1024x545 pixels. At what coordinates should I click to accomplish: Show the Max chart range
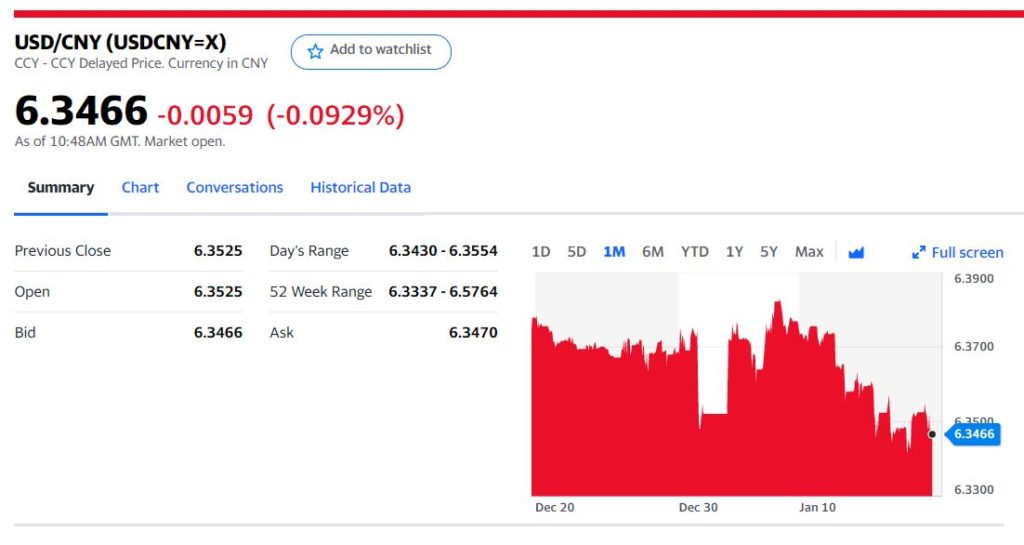[x=809, y=252]
